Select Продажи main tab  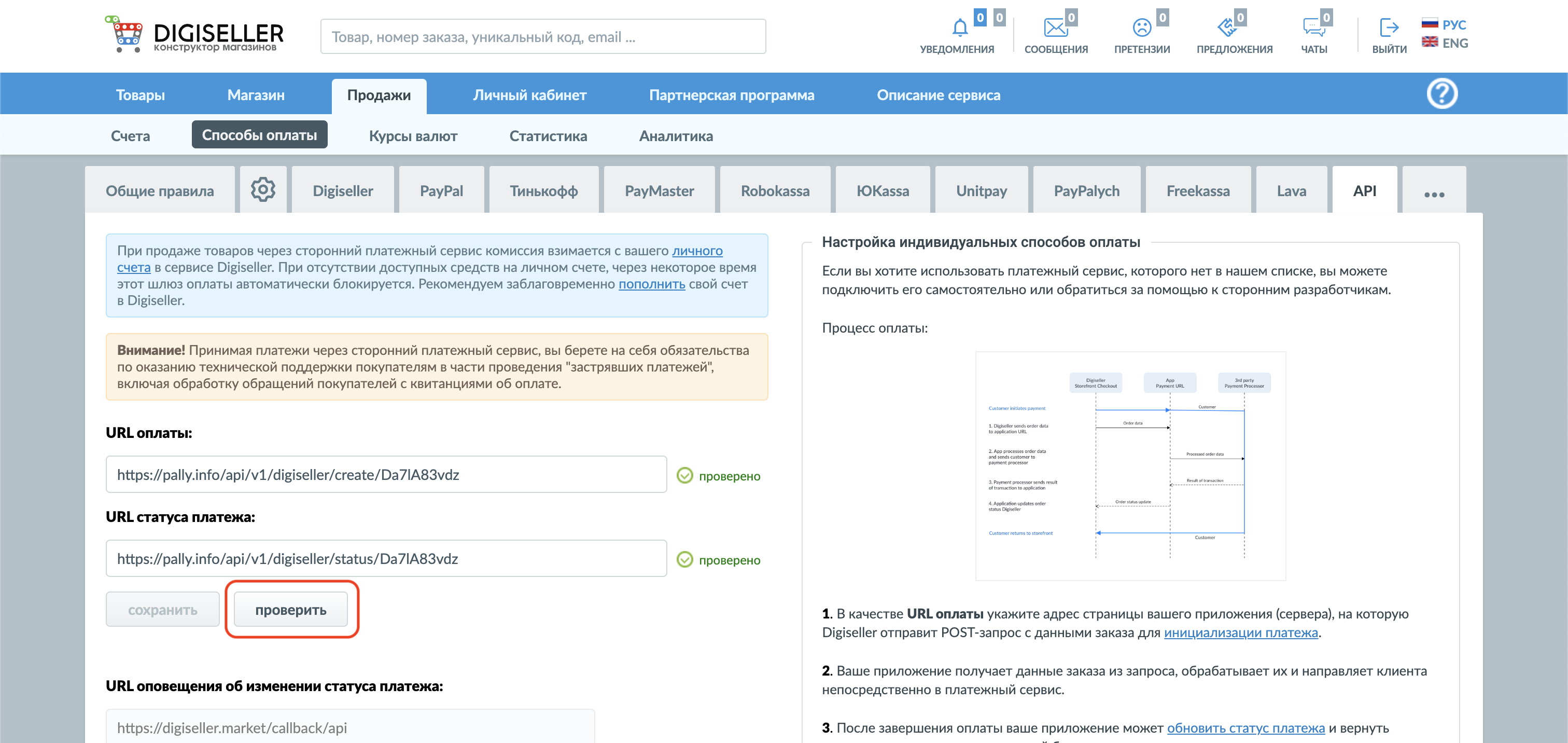(x=379, y=95)
